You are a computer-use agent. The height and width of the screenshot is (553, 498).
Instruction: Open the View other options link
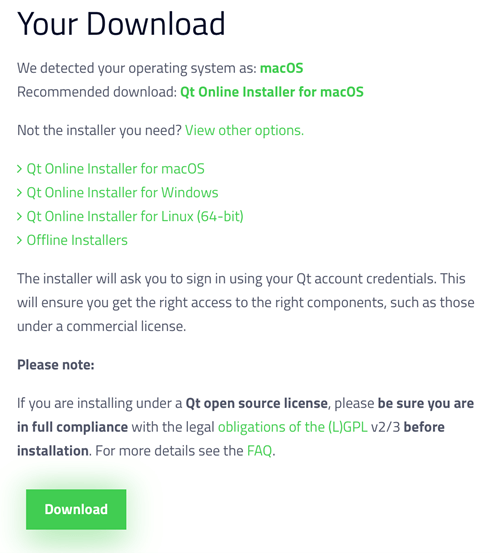tap(244, 130)
